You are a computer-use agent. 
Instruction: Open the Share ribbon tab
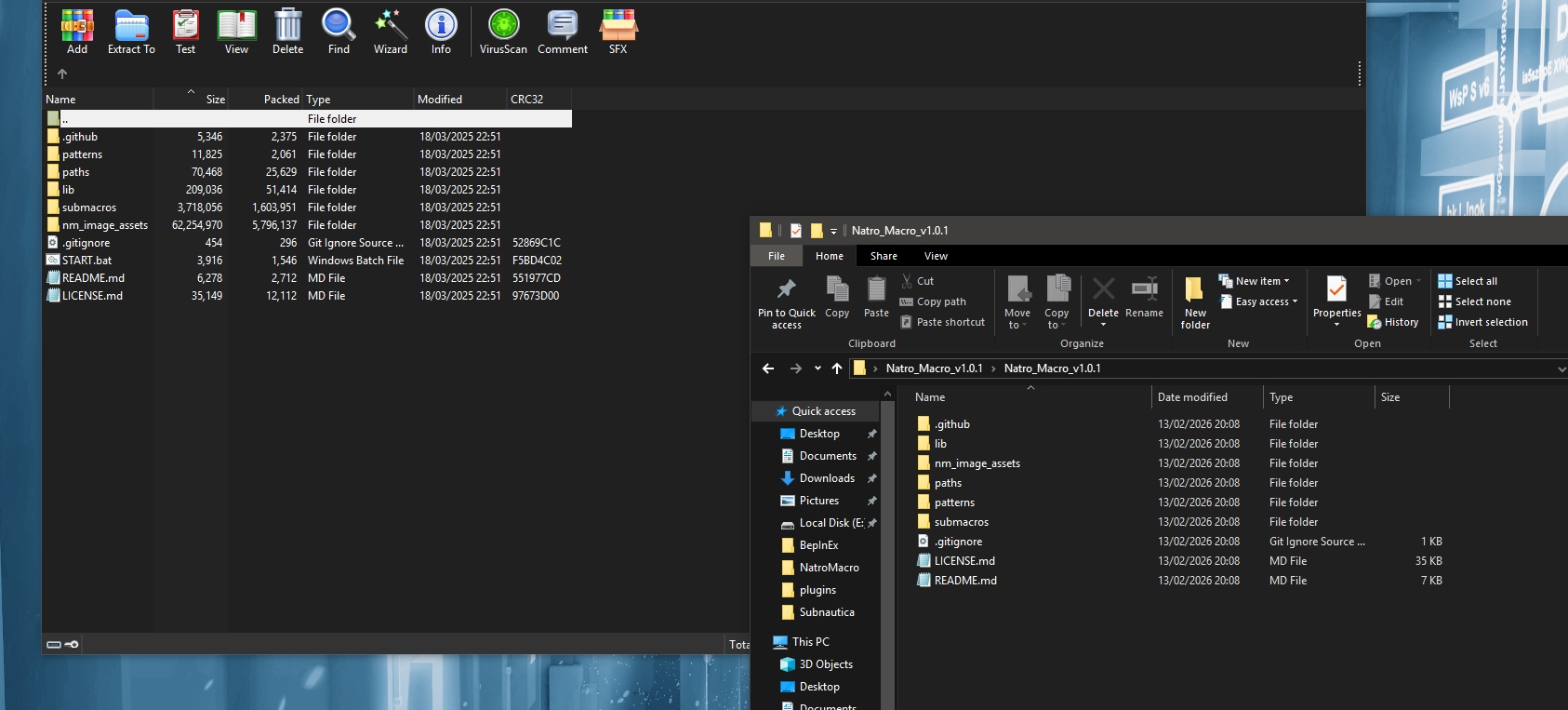pos(884,256)
